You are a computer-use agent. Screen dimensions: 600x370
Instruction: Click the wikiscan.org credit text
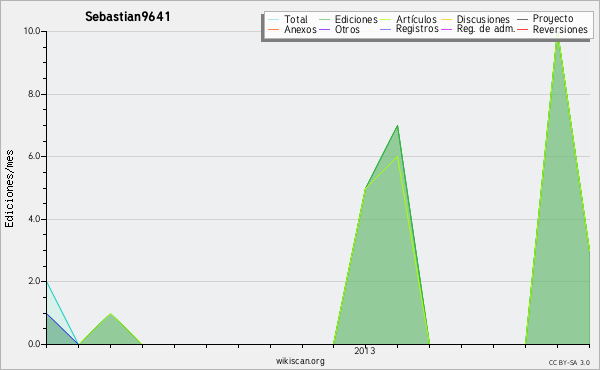300,361
